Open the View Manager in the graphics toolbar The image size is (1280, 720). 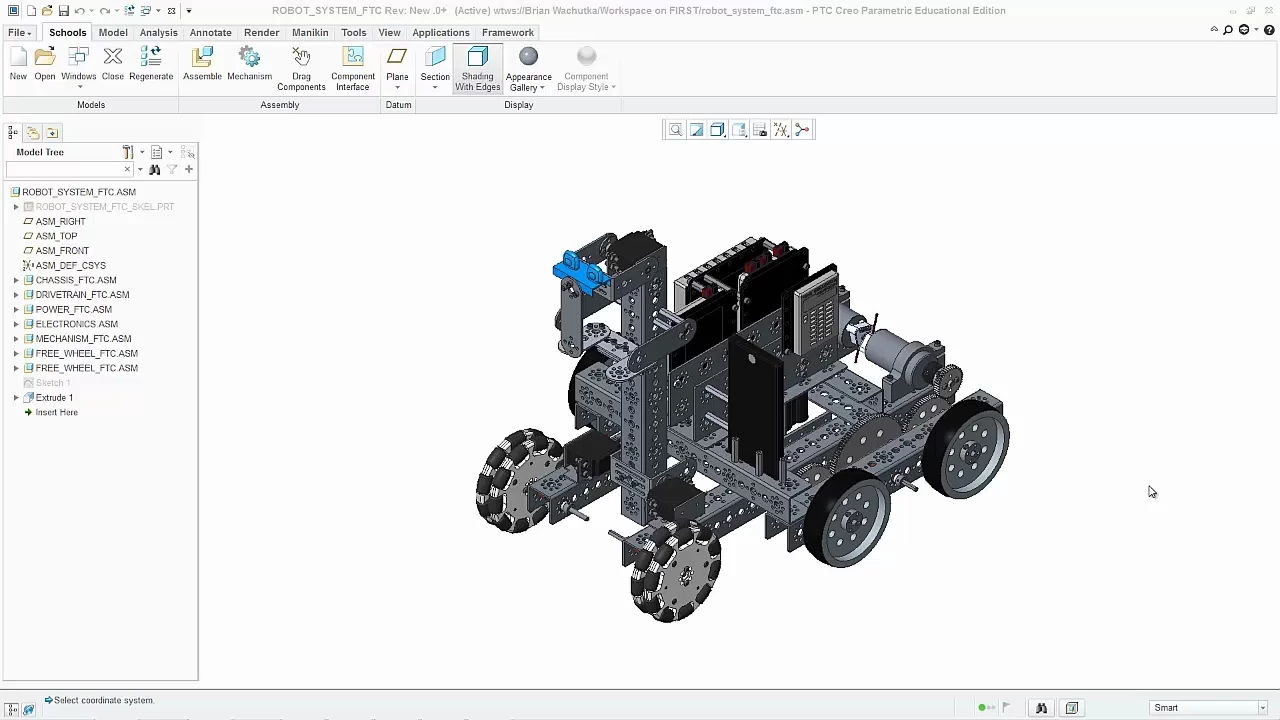[760, 130]
